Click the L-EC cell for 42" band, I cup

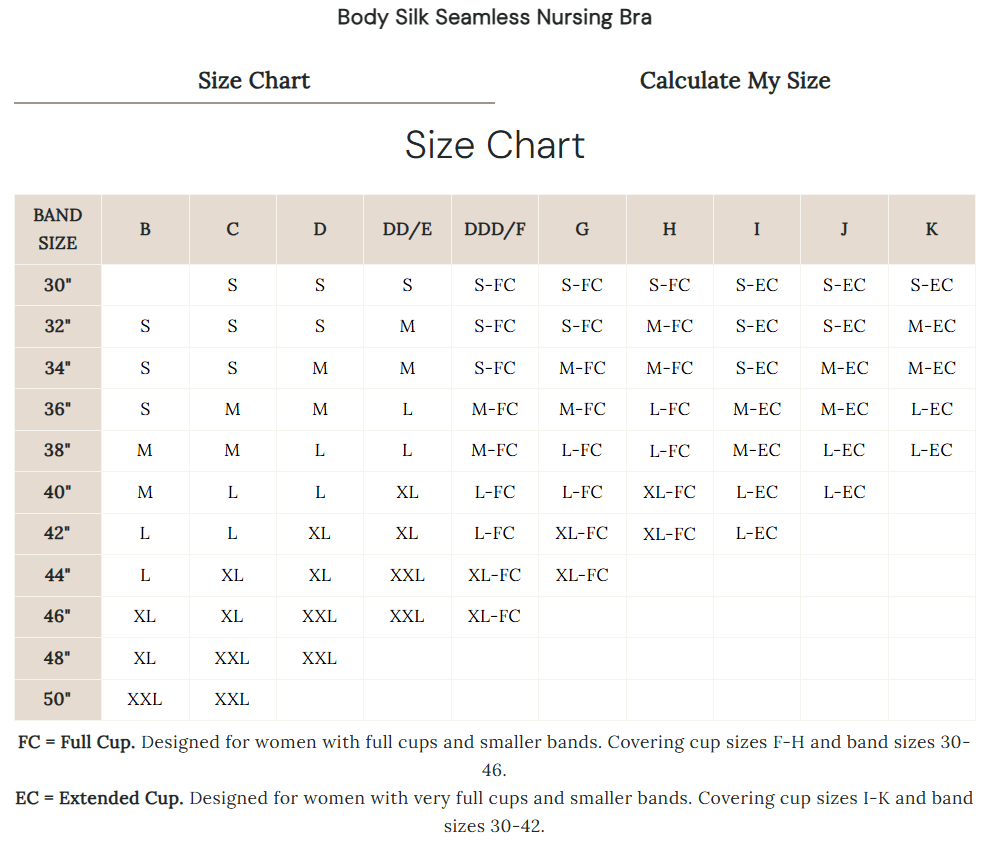756,533
